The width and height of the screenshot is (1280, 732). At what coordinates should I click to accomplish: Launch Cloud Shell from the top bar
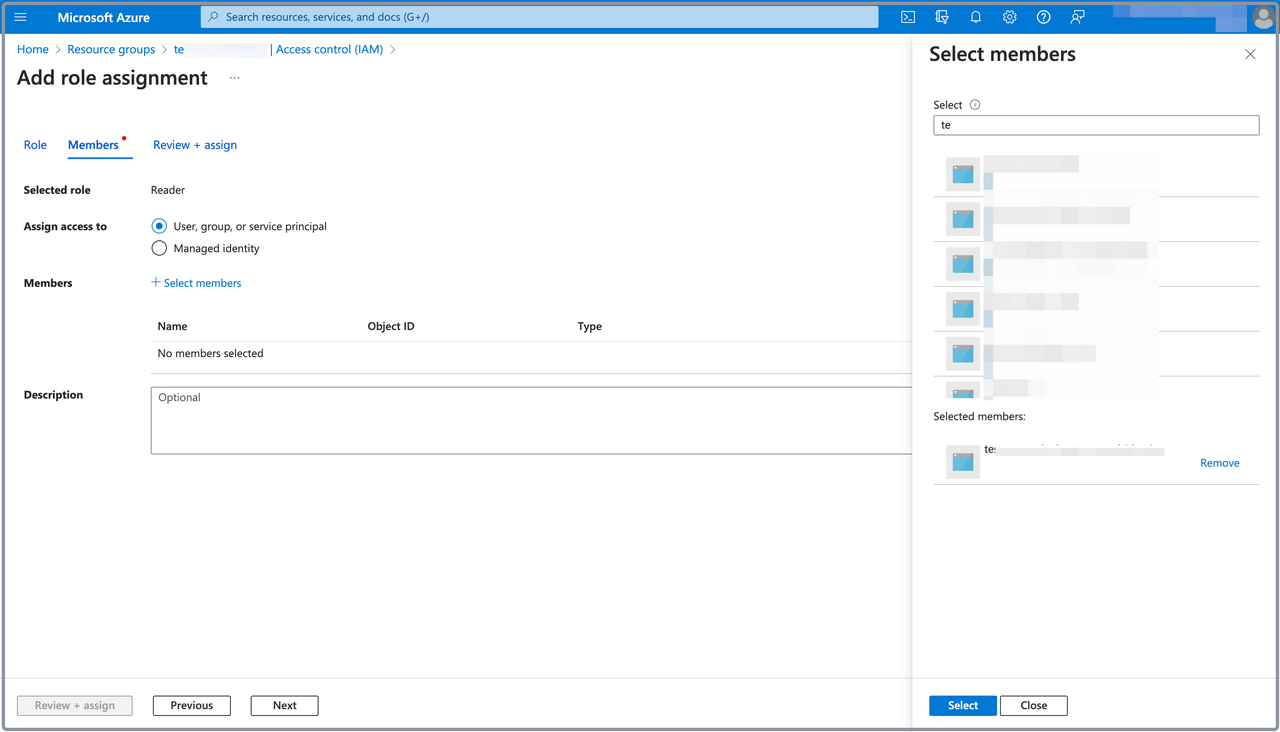point(908,17)
